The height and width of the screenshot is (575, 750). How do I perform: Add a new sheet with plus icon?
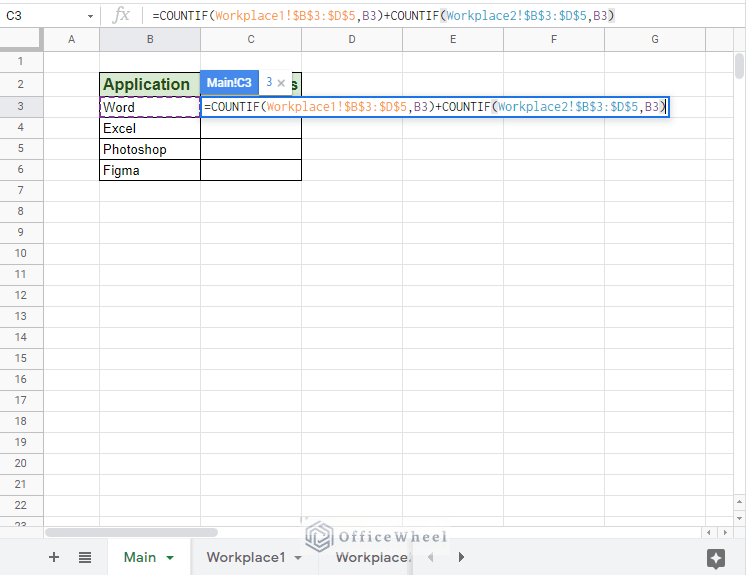(x=54, y=557)
